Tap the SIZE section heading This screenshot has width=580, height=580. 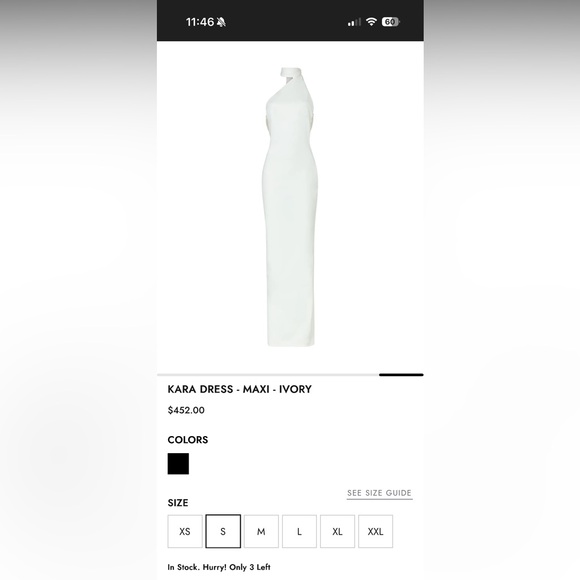(x=178, y=503)
